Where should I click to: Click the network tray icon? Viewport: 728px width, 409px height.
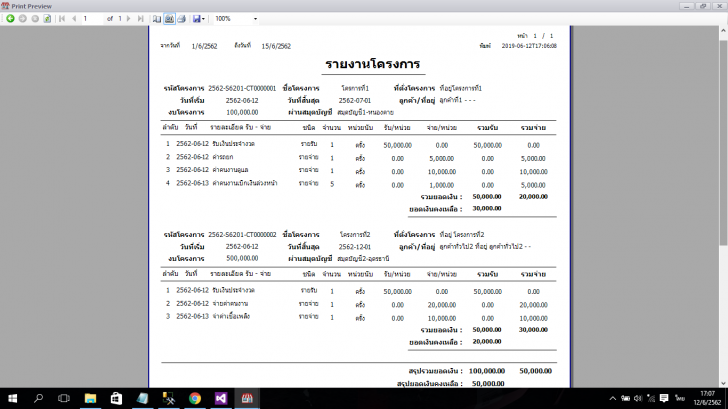click(x=651, y=398)
